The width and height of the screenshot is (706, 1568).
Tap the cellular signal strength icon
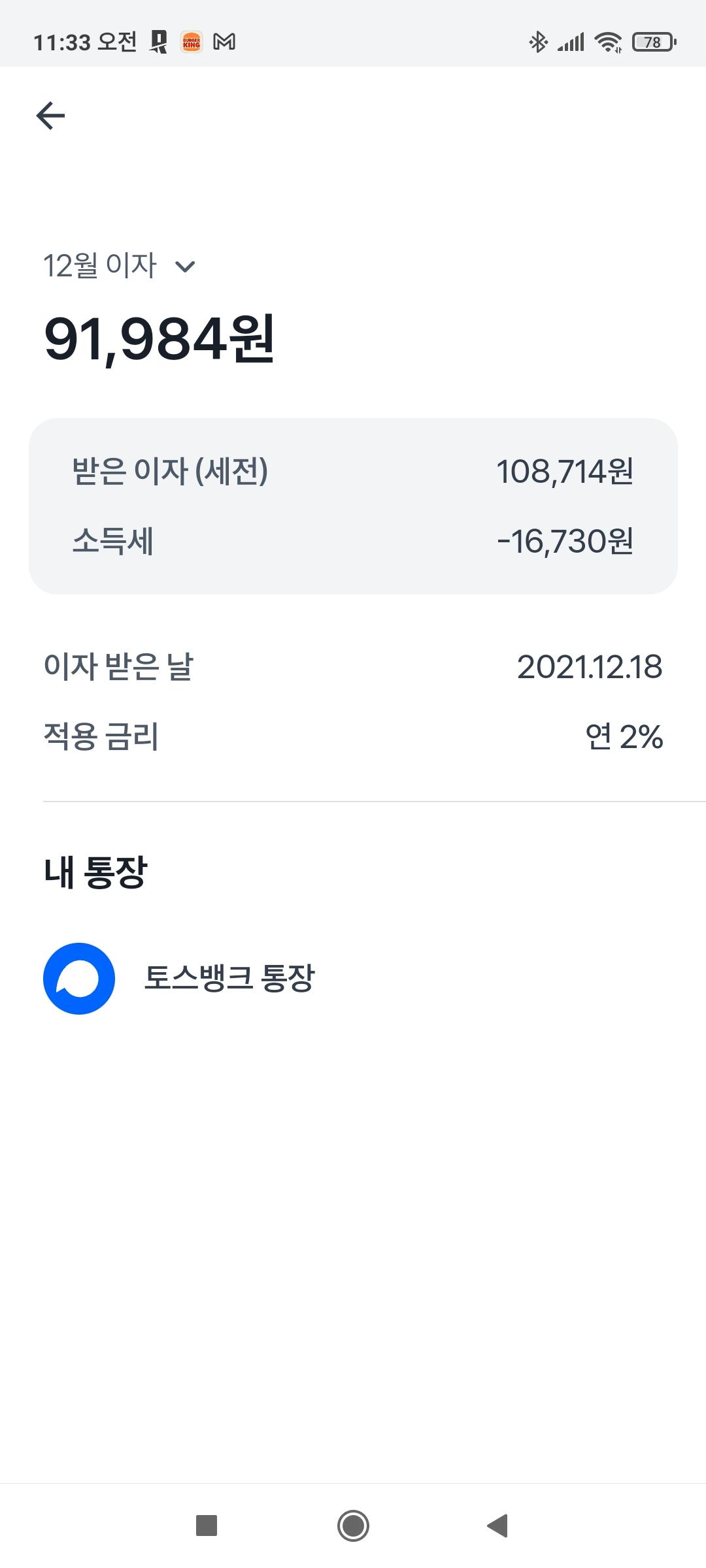[571, 42]
